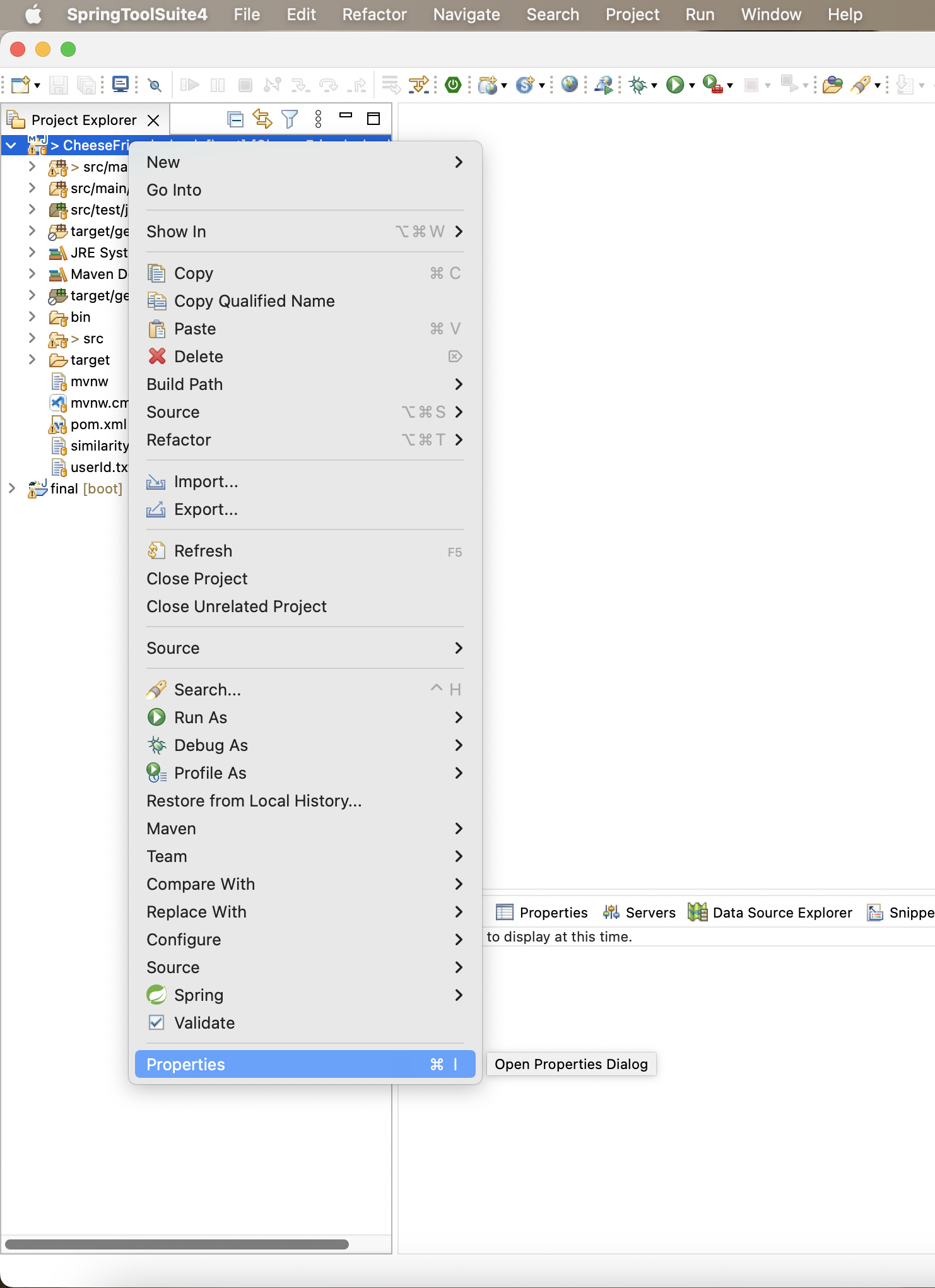Image resolution: width=935 pixels, height=1288 pixels.
Task: Maximize the Project Explorer view
Action: [x=373, y=119]
